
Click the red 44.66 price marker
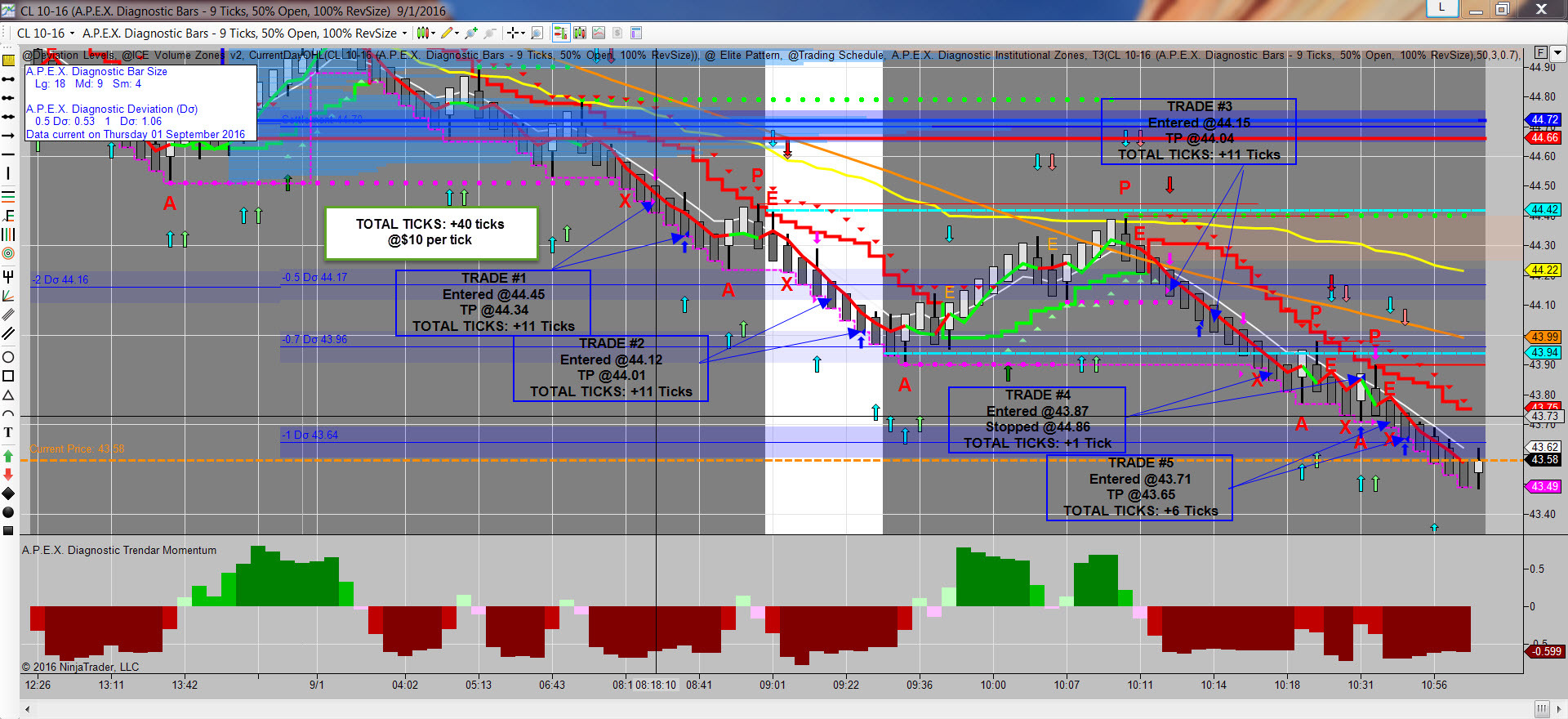click(x=1544, y=138)
